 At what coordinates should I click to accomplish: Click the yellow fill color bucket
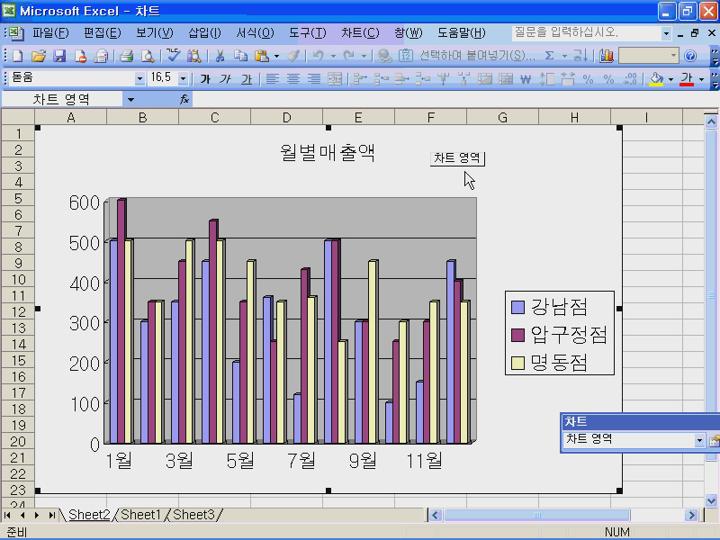(657, 79)
